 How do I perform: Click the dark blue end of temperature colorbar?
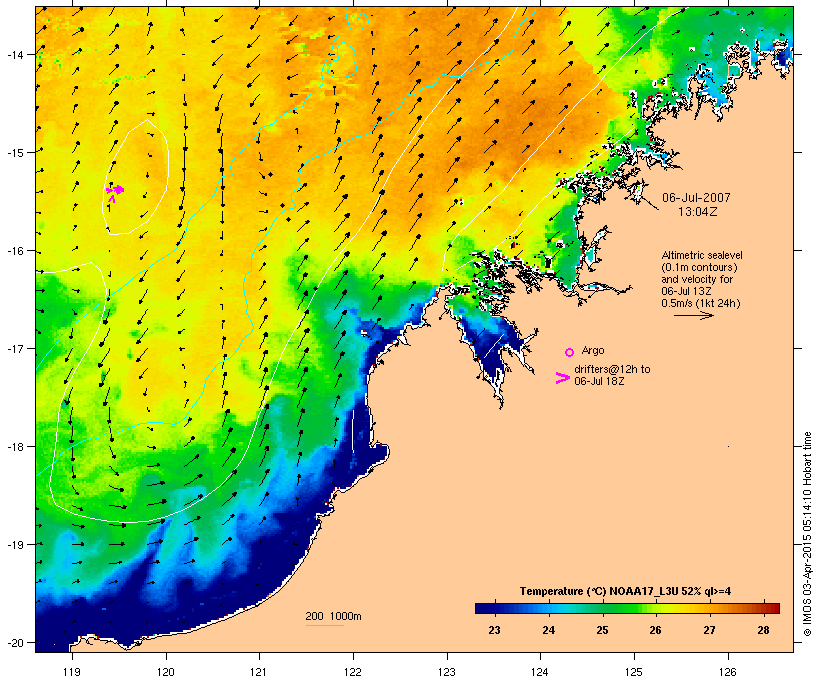pyautogui.click(x=484, y=608)
